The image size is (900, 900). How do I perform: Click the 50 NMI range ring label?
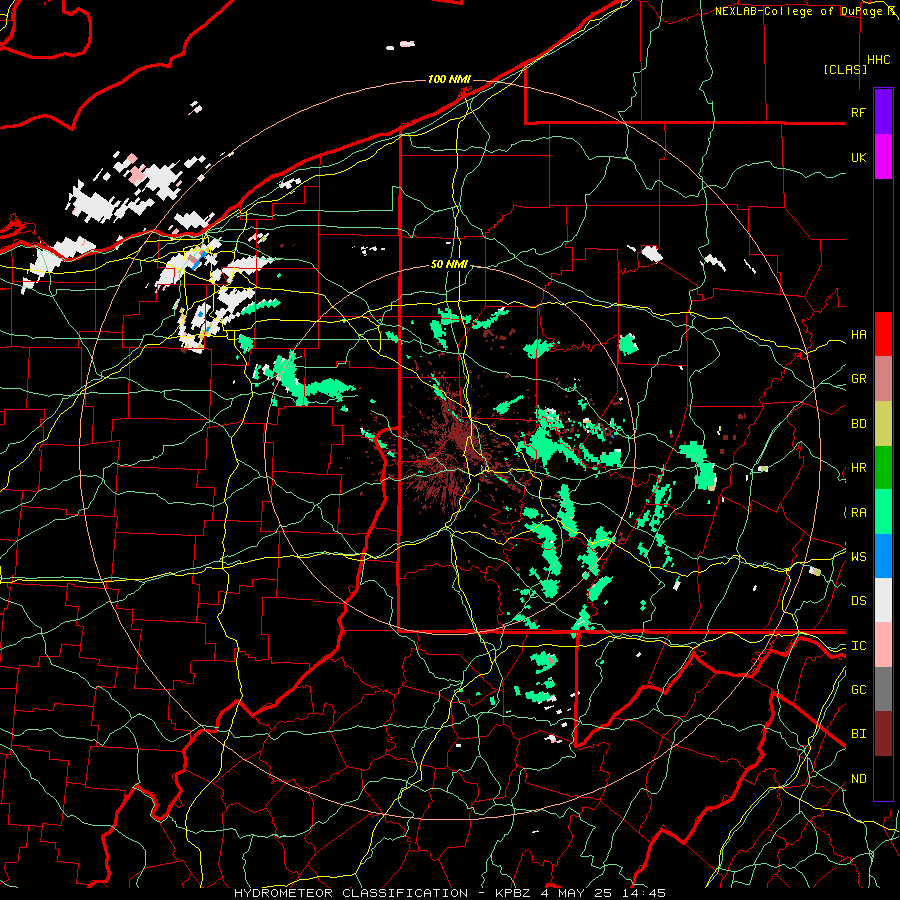(449, 264)
